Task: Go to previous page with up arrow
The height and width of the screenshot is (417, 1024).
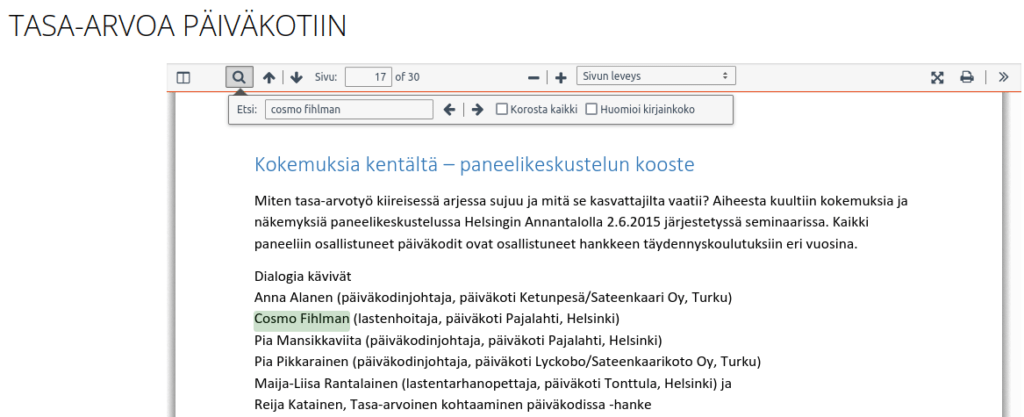Action: [x=268, y=77]
